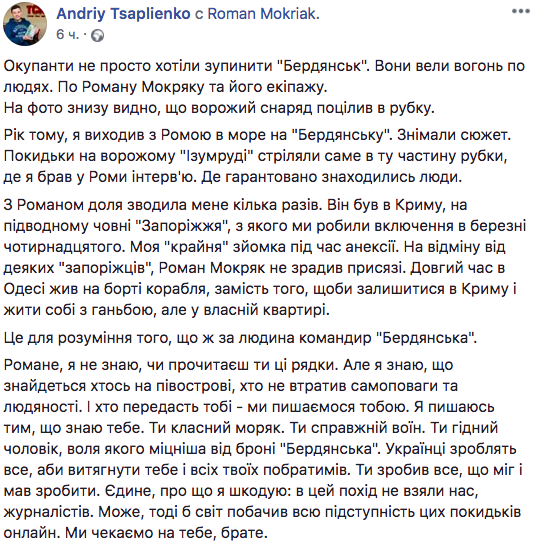Screen dimensions: 537x544
Task: Click the globe public-audience icon
Action: 97,35
